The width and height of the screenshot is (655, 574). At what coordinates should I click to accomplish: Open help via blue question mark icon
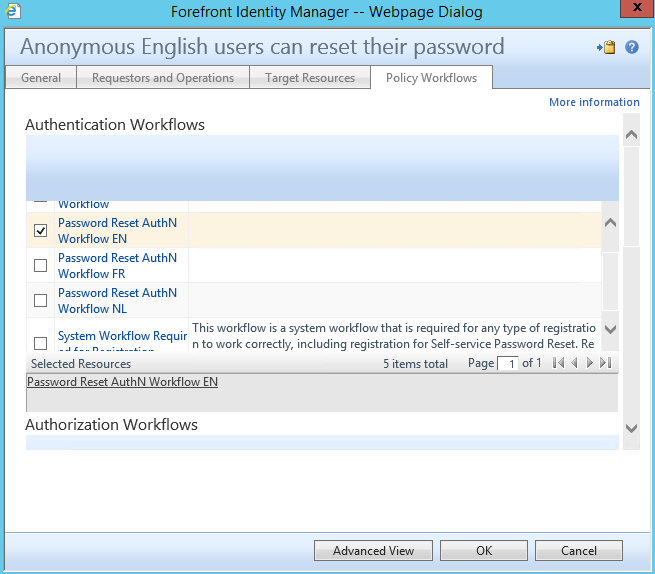pos(632,47)
